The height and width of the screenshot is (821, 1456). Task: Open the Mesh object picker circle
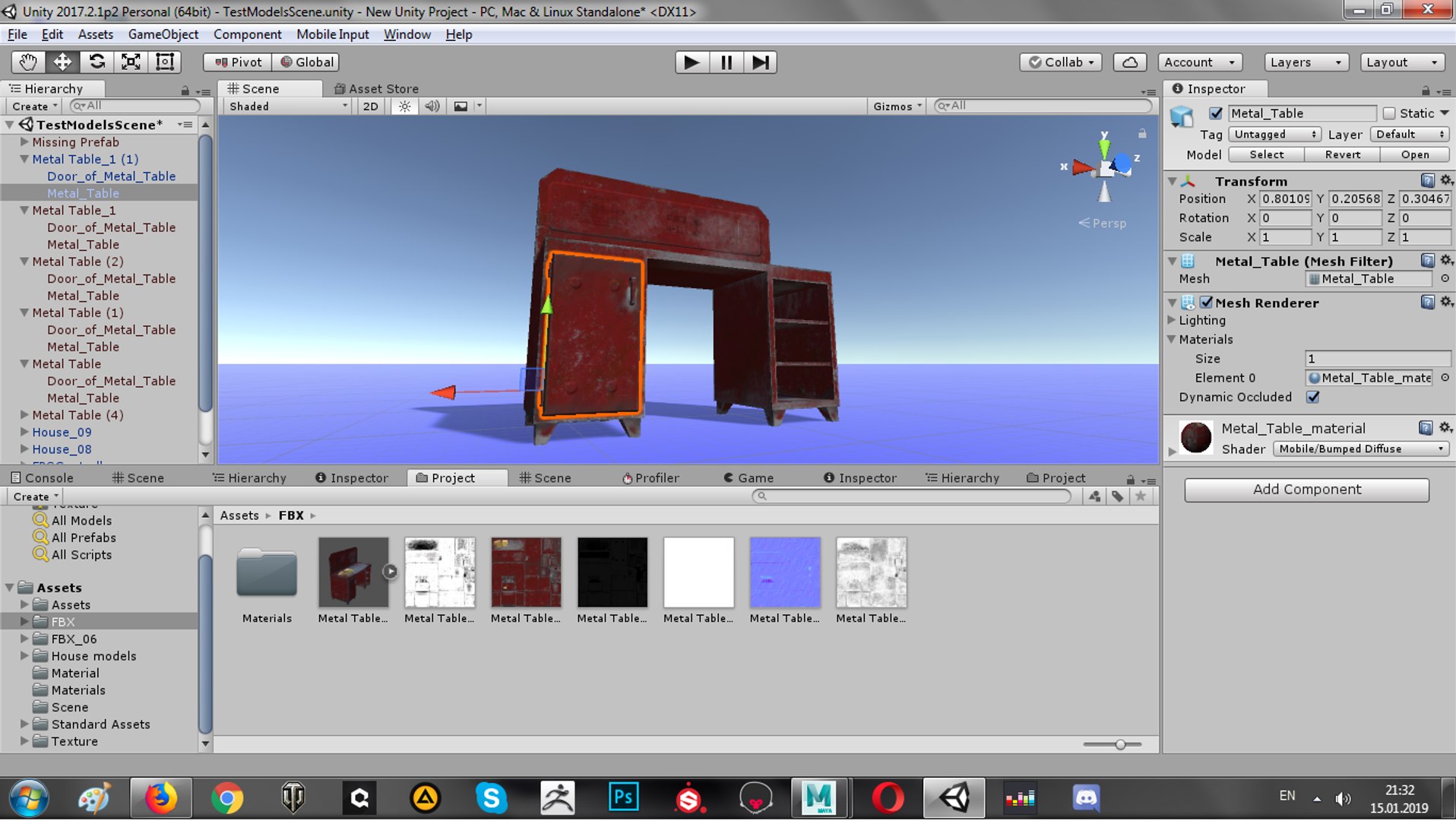click(x=1445, y=279)
